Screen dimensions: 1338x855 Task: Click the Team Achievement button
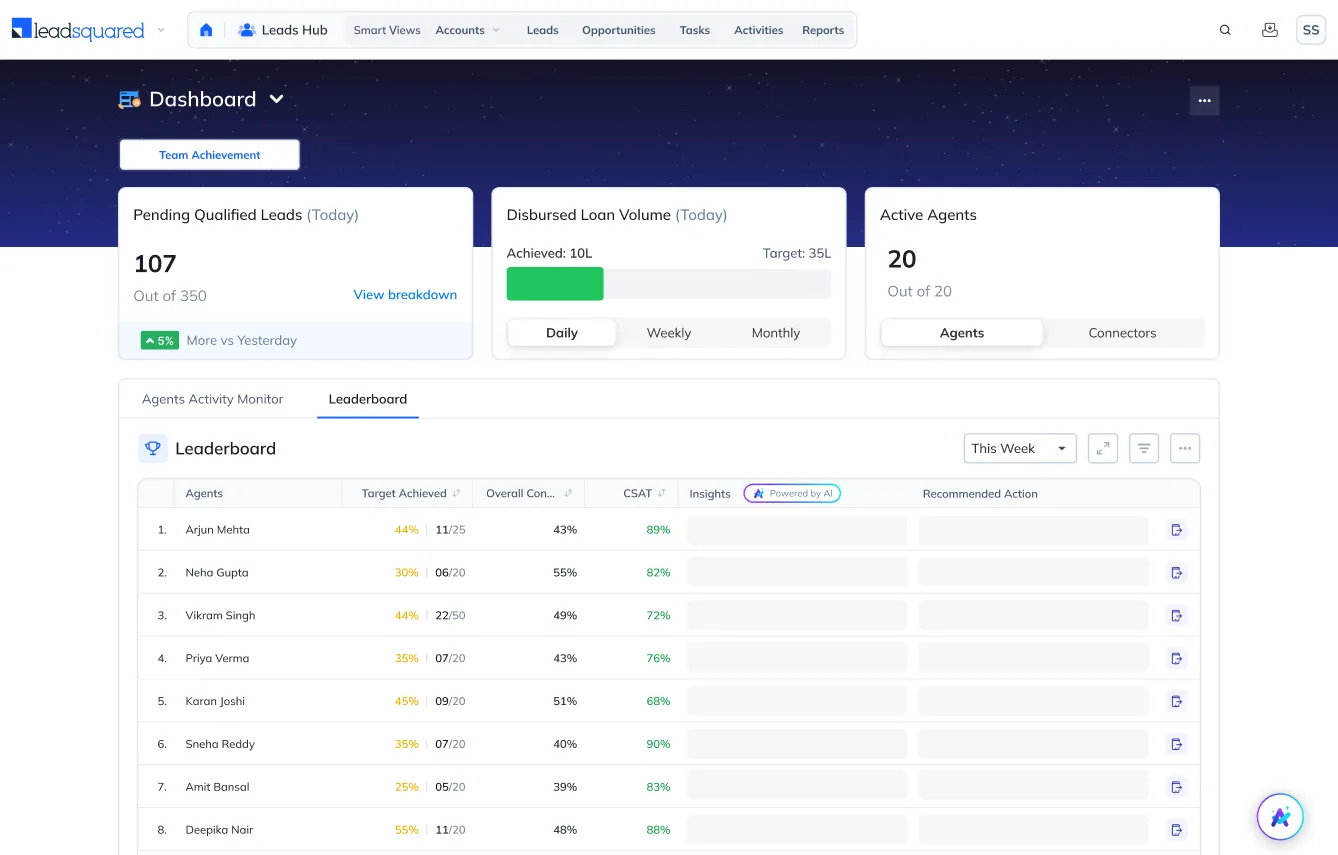point(209,155)
